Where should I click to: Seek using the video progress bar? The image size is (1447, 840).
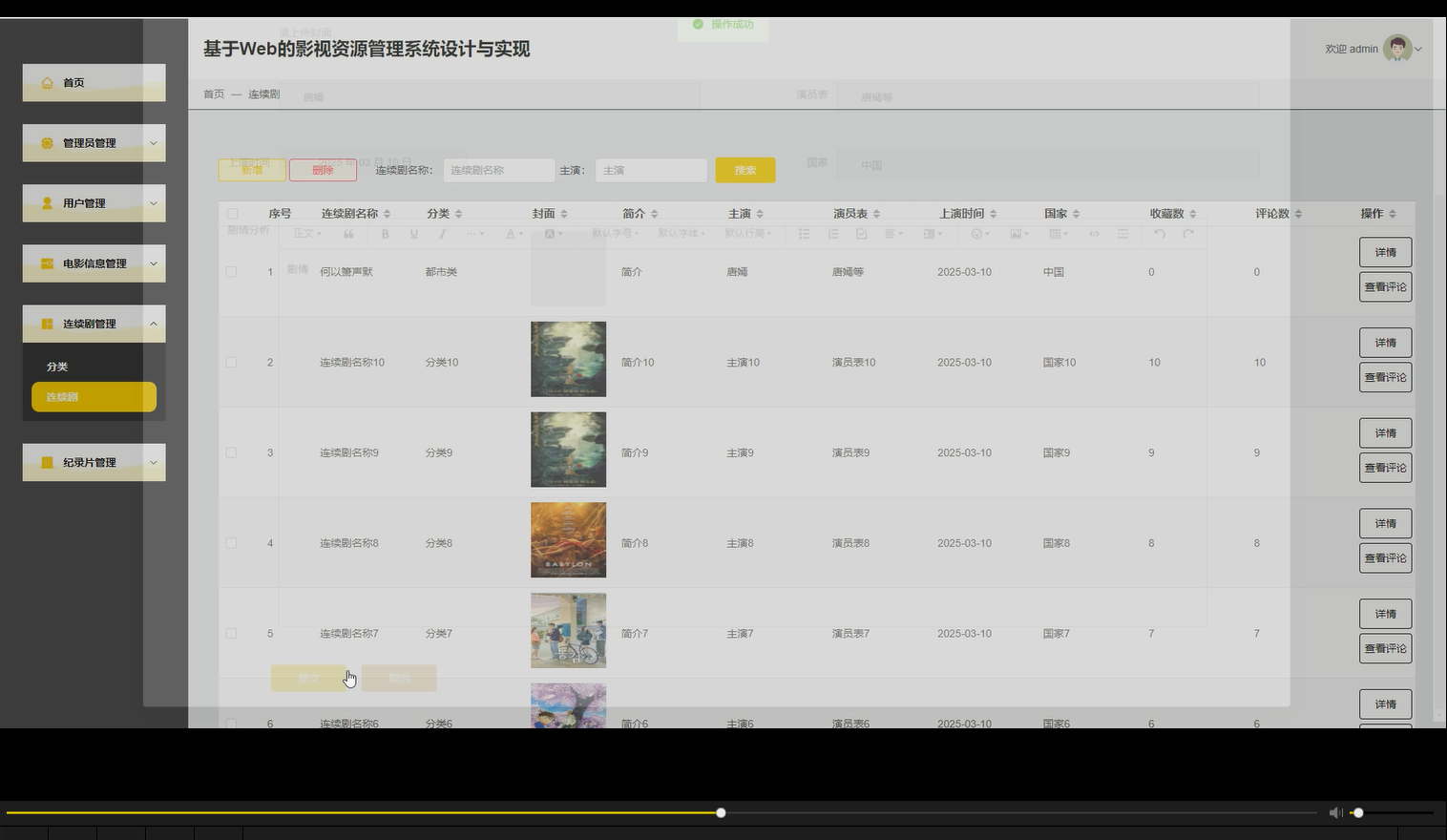(x=661, y=813)
